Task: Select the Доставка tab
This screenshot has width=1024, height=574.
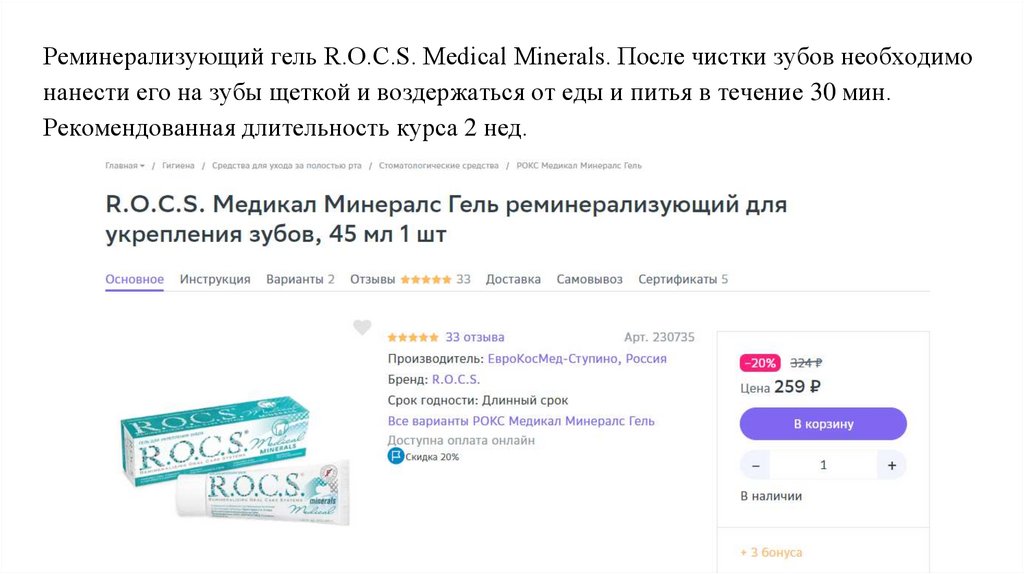Action: pyautogui.click(x=513, y=279)
